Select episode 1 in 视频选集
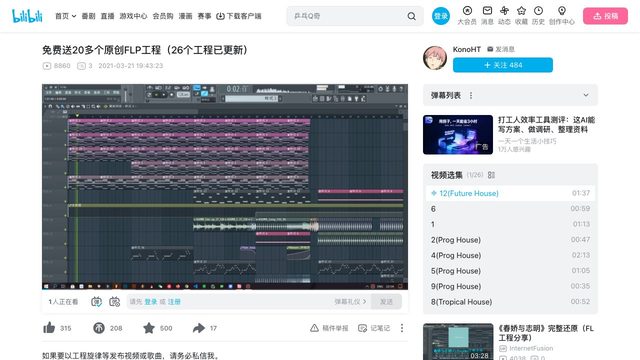640x360 pixels. [x=510, y=224]
